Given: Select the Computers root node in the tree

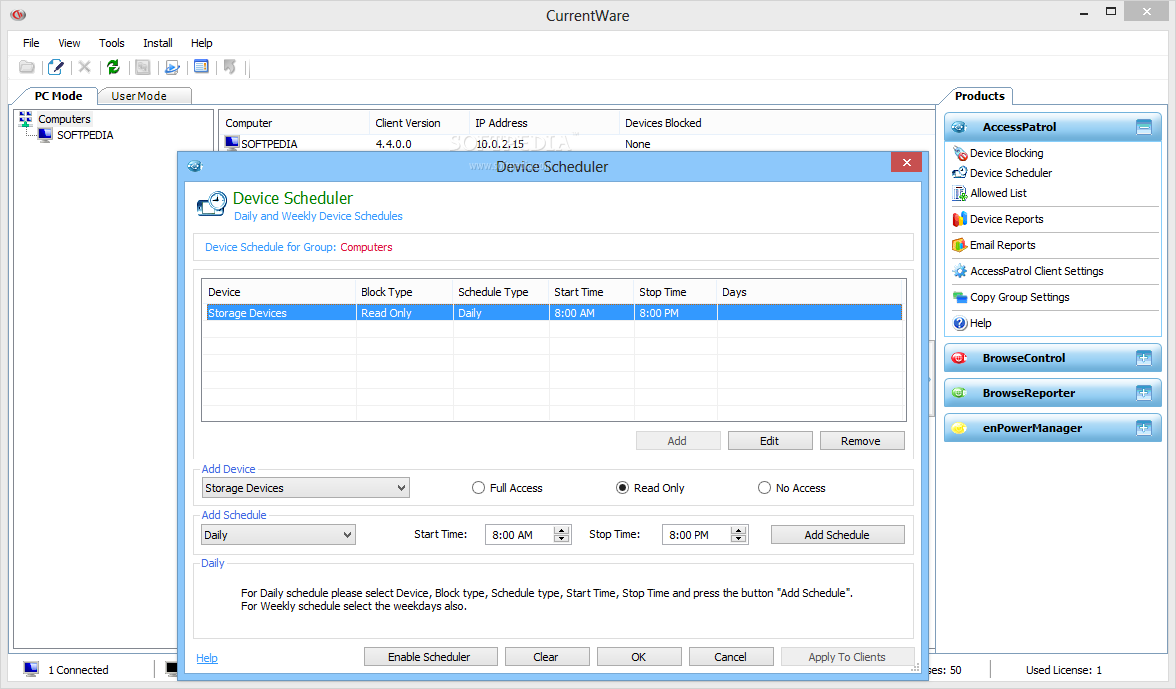Looking at the screenshot, I should click(64, 119).
